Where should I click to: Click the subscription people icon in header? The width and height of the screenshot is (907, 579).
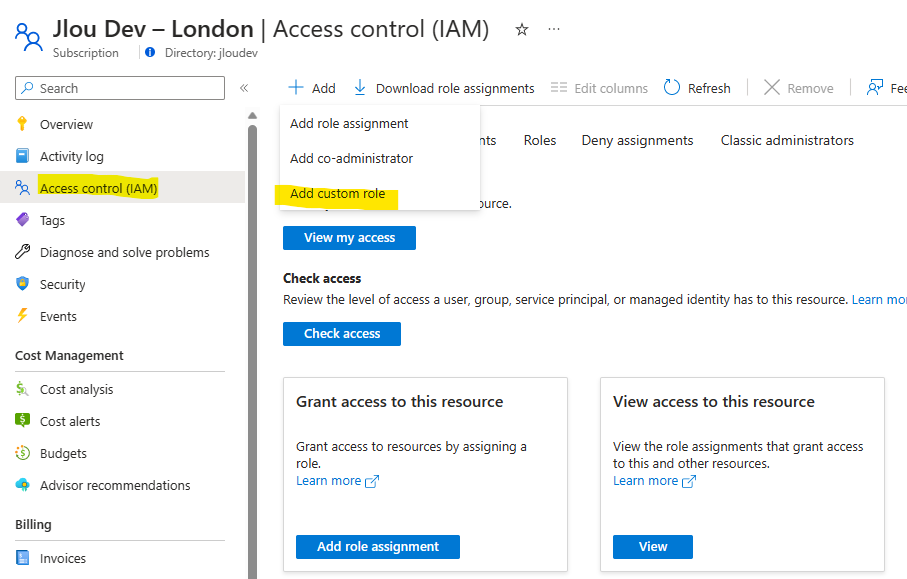tap(28, 37)
